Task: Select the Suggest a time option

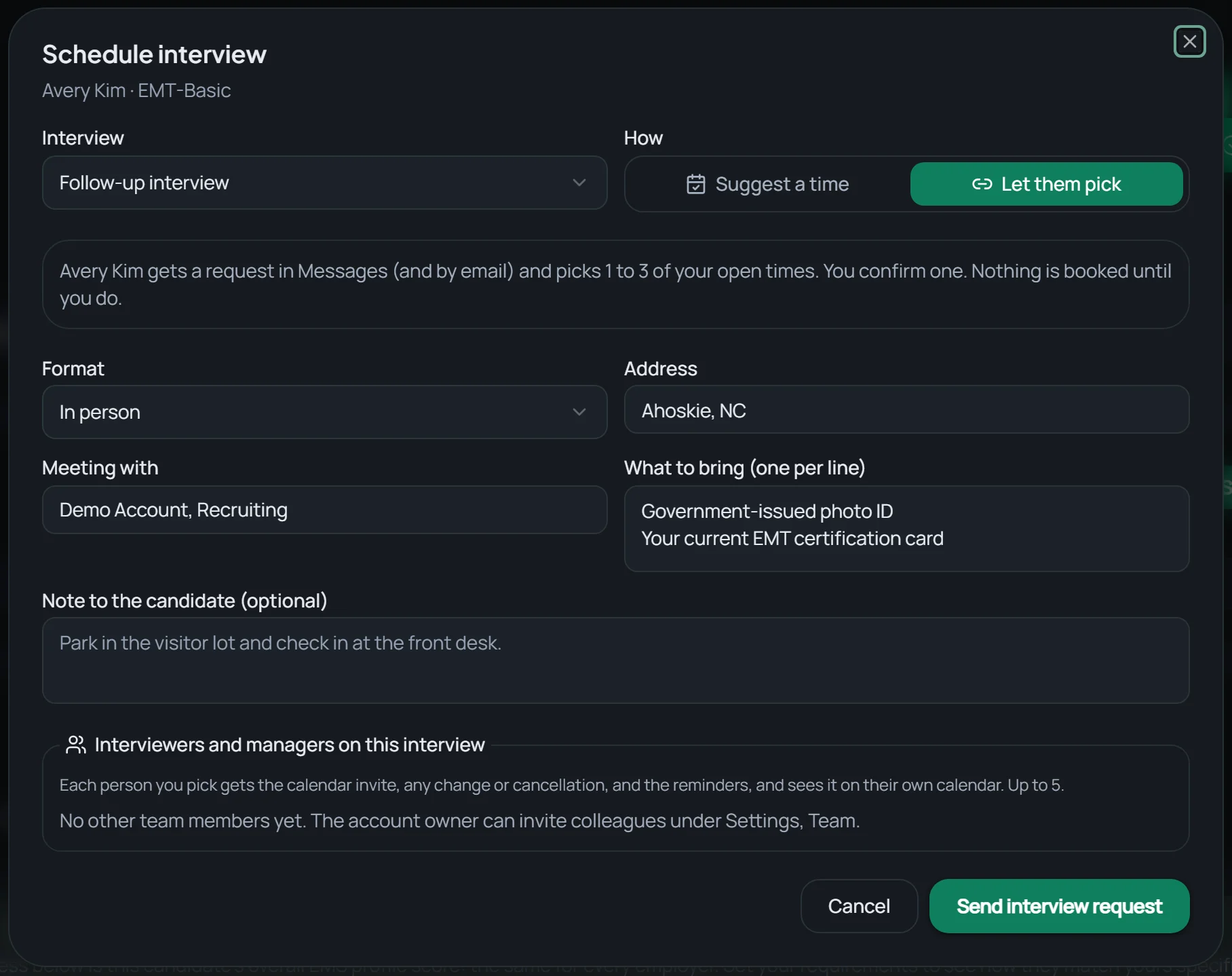Action: [x=767, y=184]
